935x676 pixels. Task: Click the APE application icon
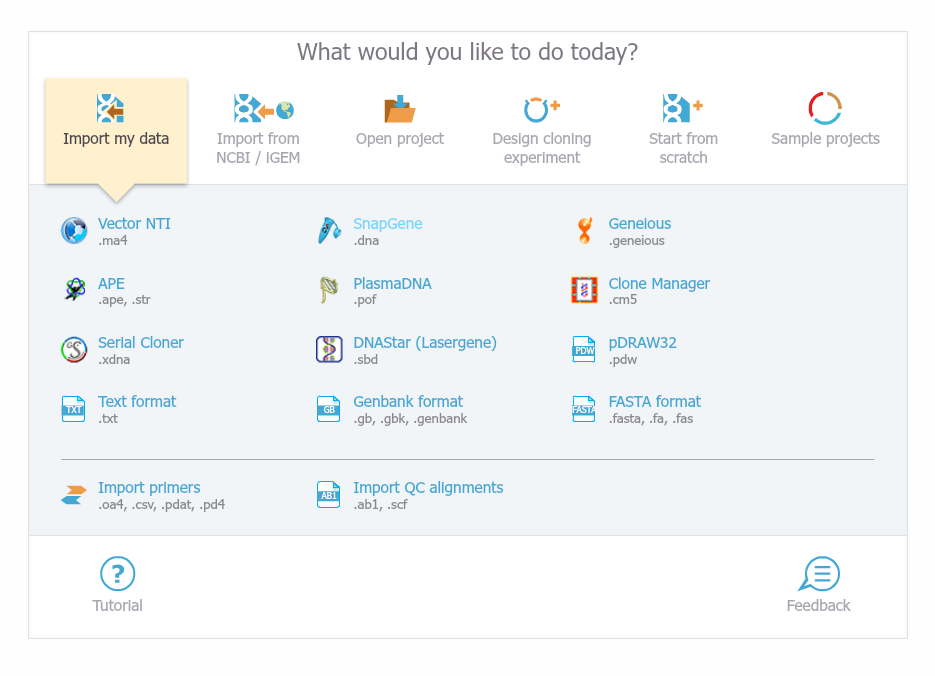pos(74,290)
